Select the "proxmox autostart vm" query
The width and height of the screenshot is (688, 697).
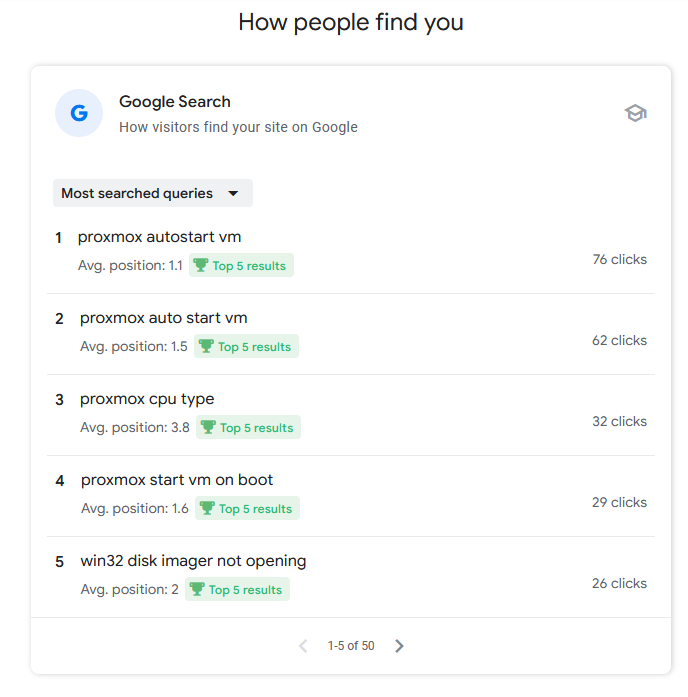[159, 237]
